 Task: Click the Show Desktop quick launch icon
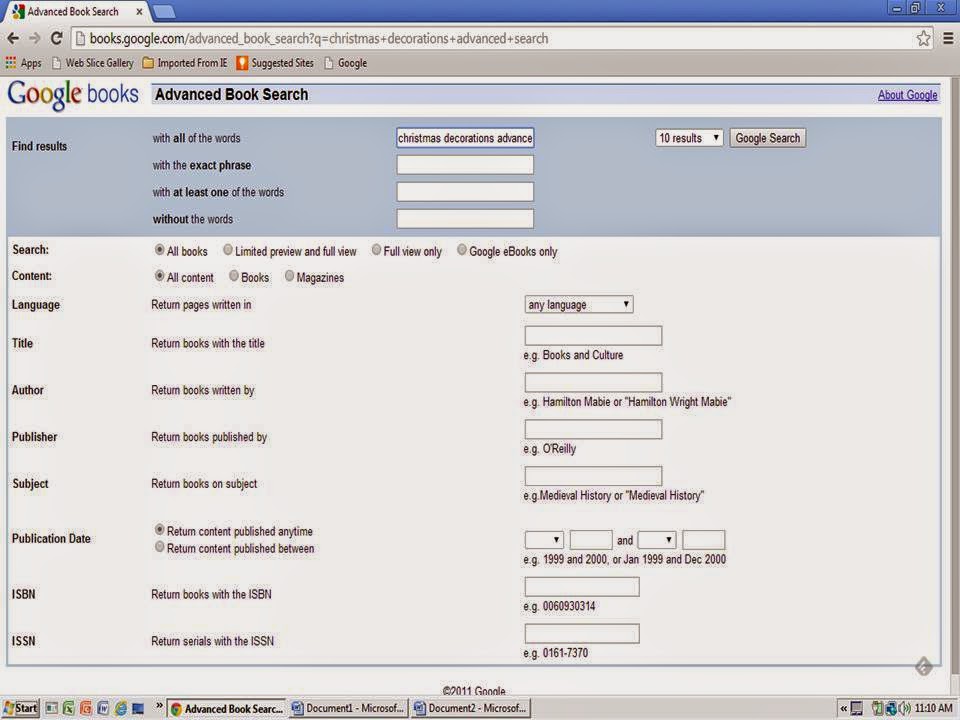tap(138, 708)
